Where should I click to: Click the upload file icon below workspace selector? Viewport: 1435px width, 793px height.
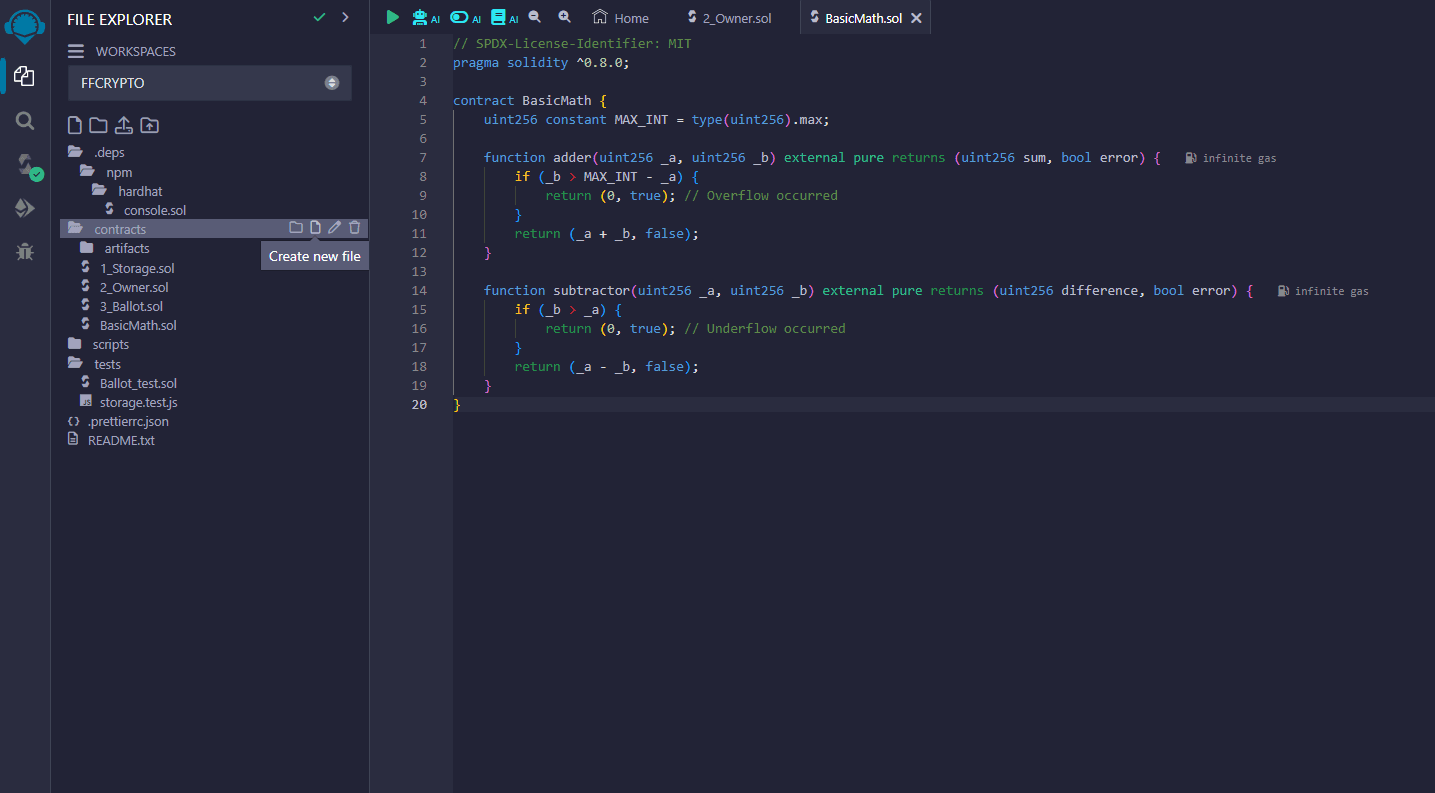(x=124, y=125)
